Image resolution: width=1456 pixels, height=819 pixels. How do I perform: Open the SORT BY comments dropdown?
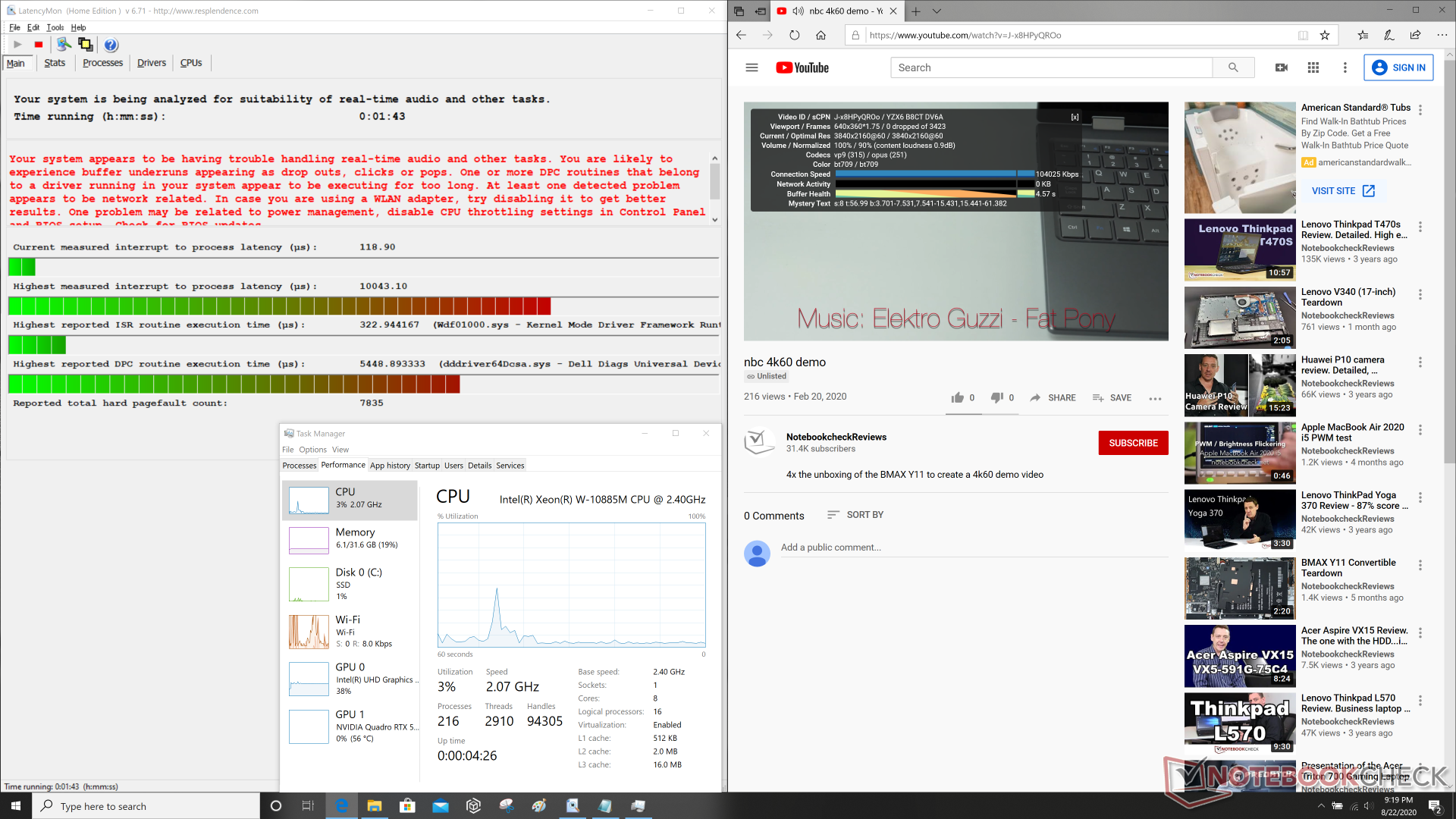[855, 515]
